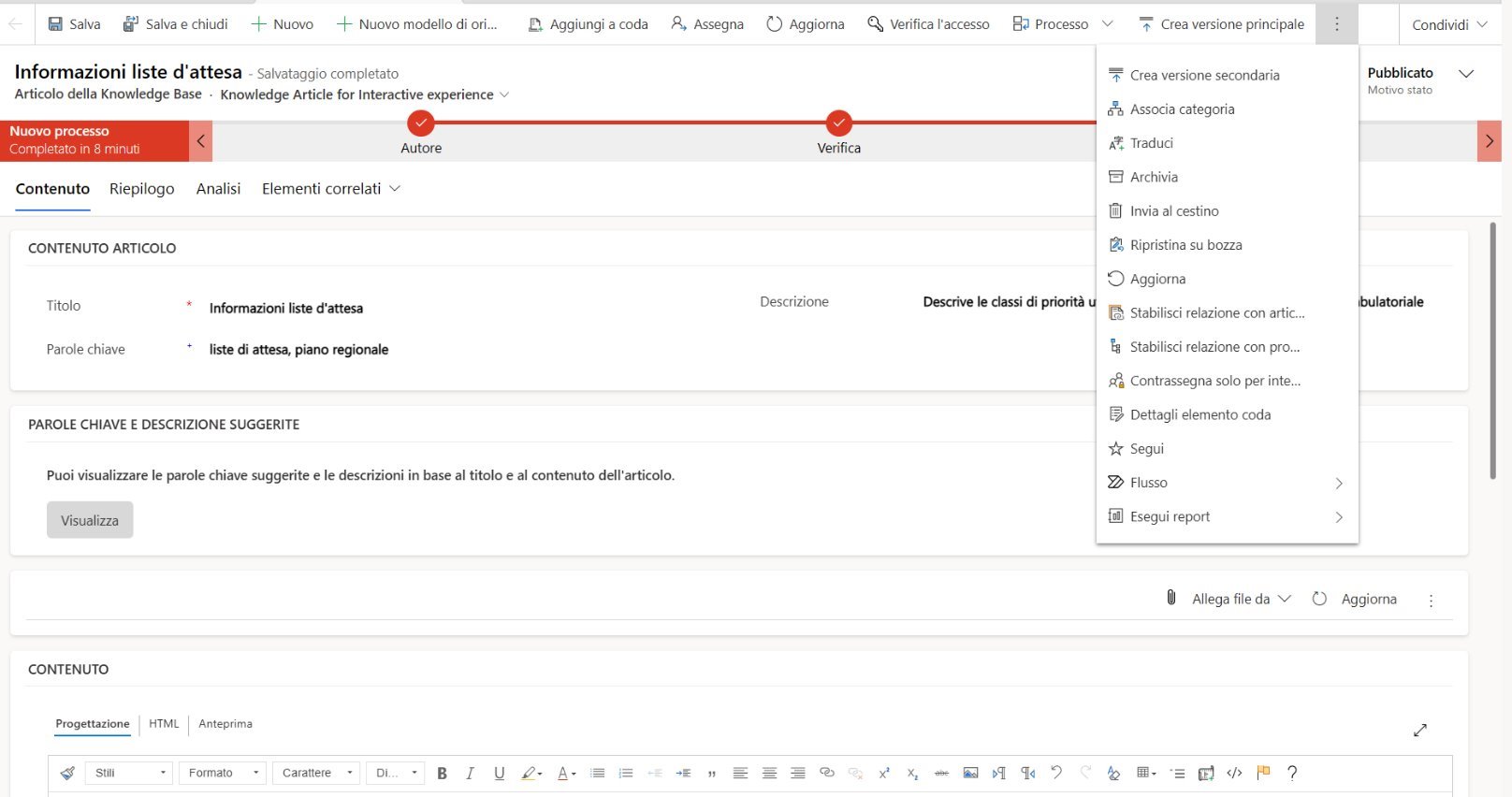Image resolution: width=1512 pixels, height=797 pixels.
Task: Switch editor to Anteprima tab
Action: coord(225,724)
